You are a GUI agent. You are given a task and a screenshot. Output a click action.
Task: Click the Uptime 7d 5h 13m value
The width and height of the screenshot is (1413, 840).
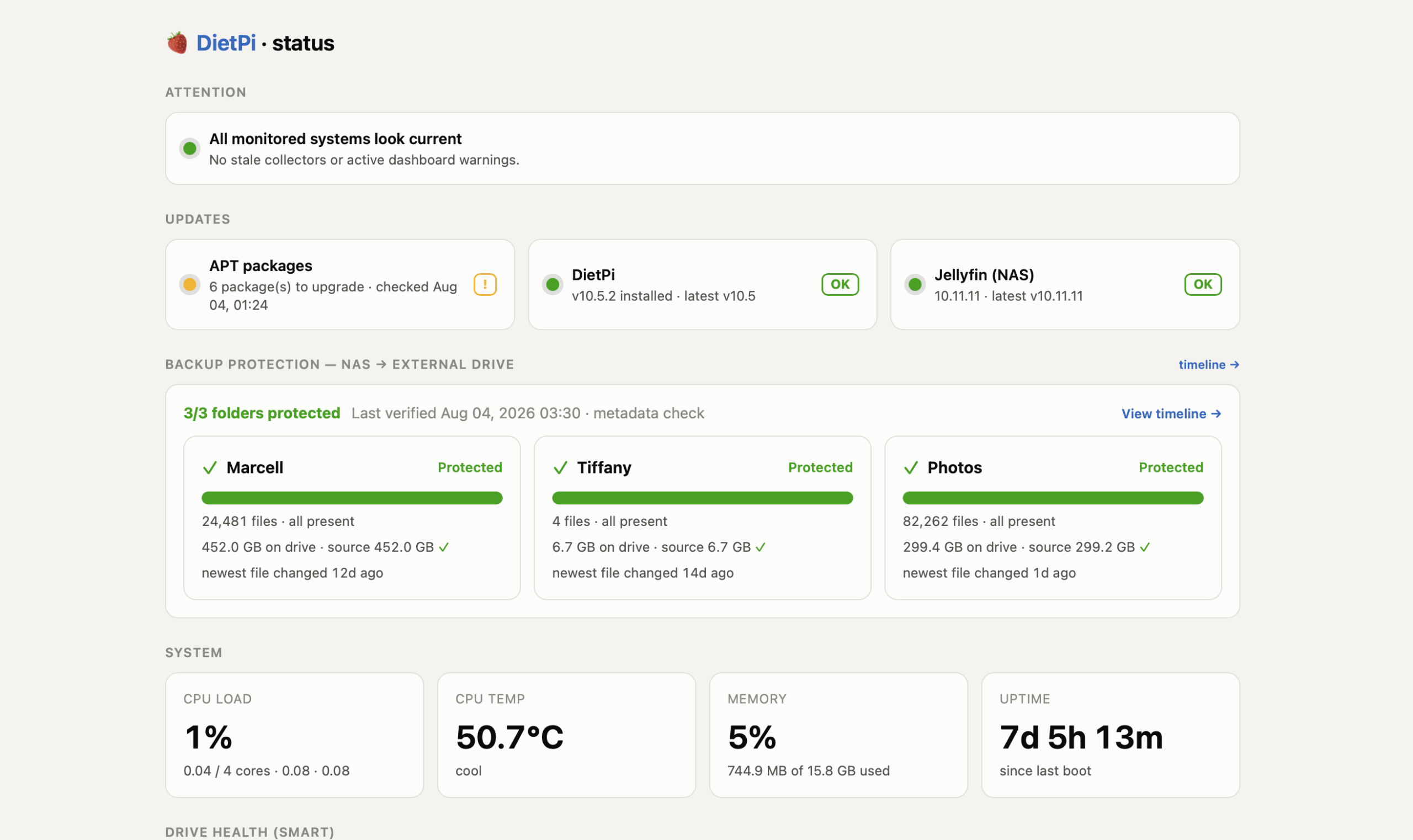tap(1081, 737)
